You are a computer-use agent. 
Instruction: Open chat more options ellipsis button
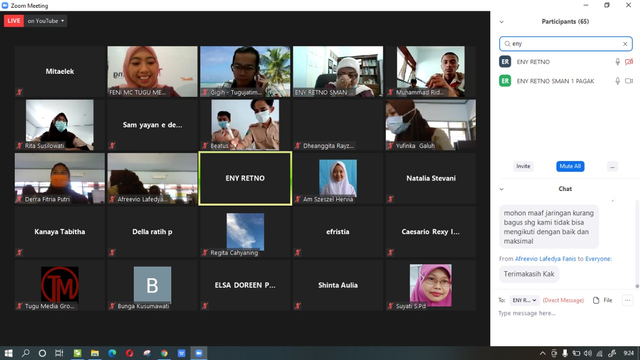(x=627, y=300)
